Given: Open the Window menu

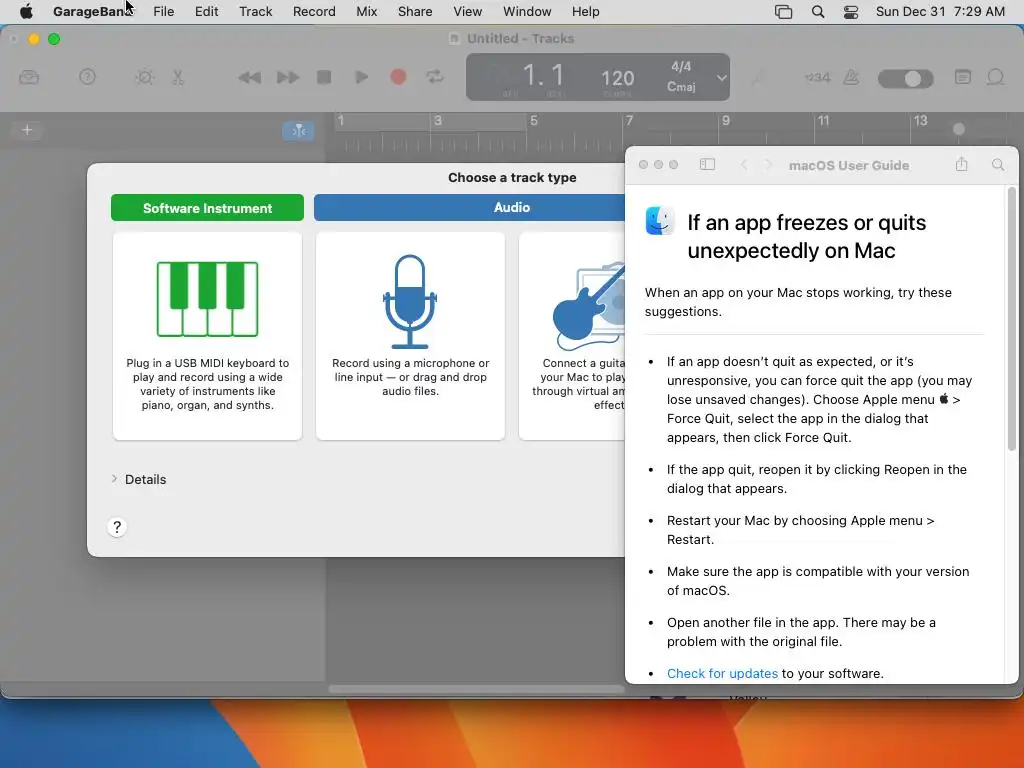Looking at the screenshot, I should [527, 11].
